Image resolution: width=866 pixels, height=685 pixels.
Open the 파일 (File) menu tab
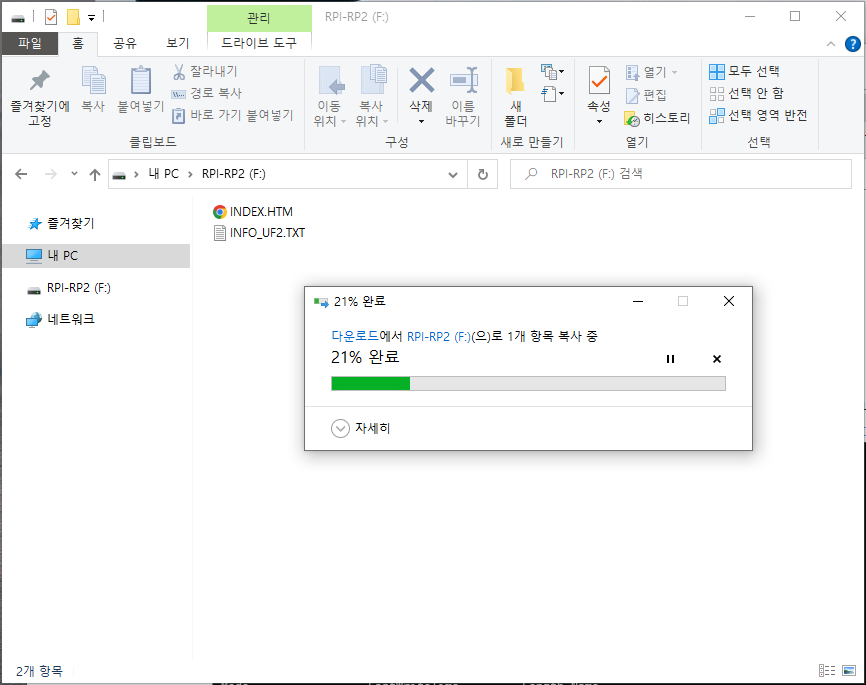[30, 43]
